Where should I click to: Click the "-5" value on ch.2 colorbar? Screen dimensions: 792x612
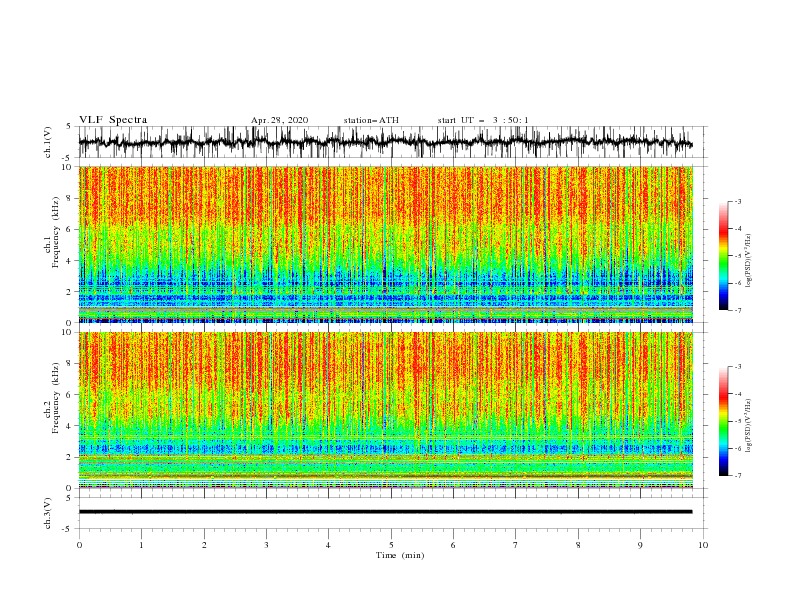pos(737,421)
